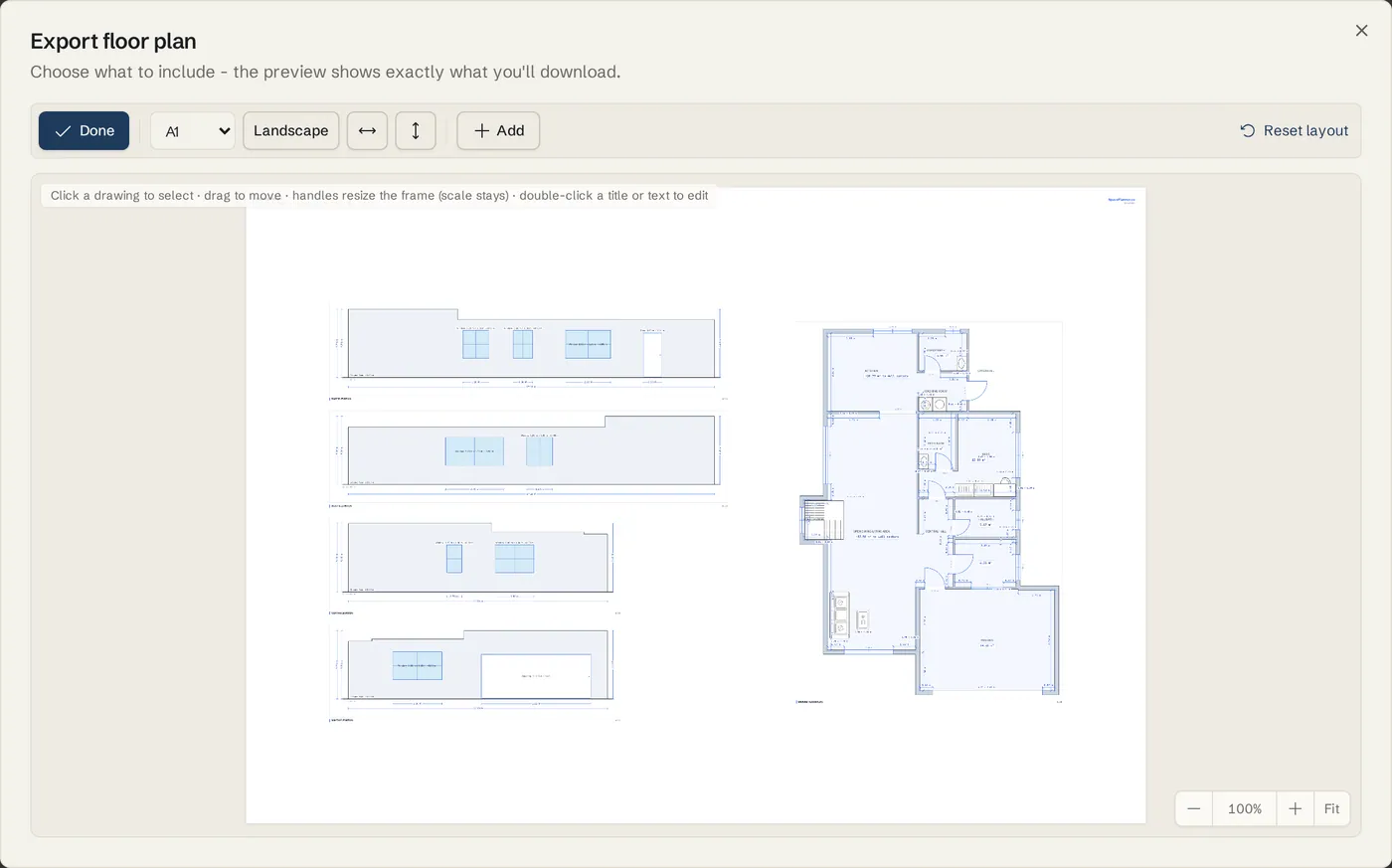
Task: Click the "Choose what to include" subtitle text
Action: coord(325,72)
